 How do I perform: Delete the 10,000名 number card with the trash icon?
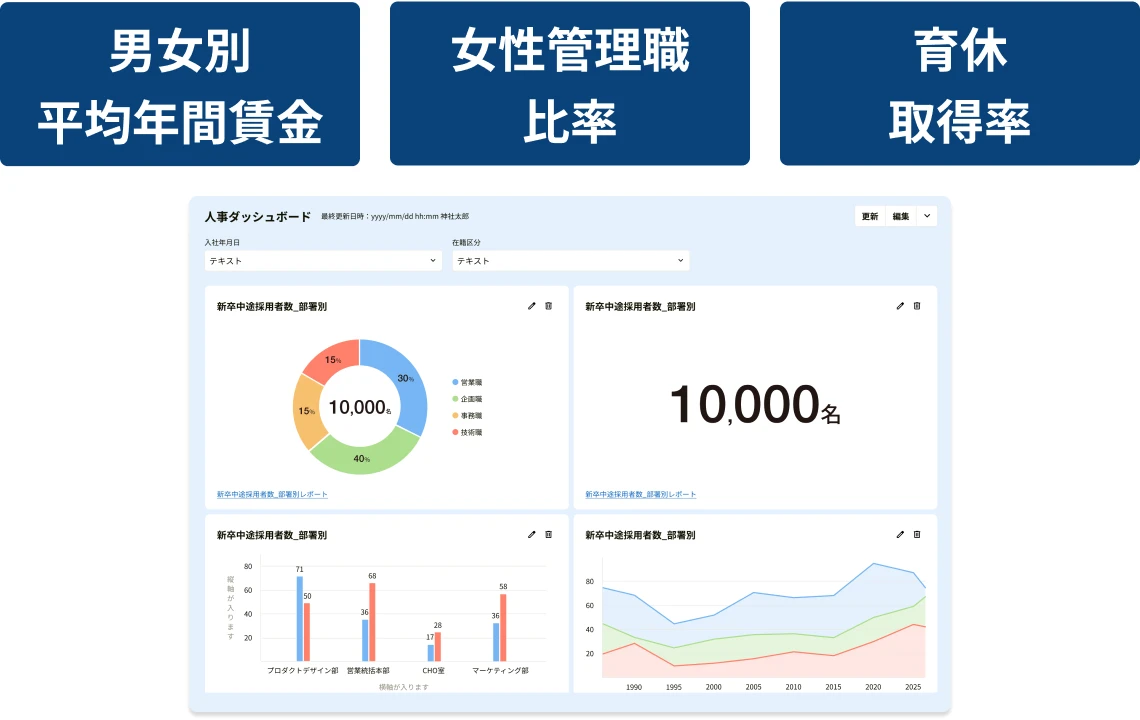(917, 306)
